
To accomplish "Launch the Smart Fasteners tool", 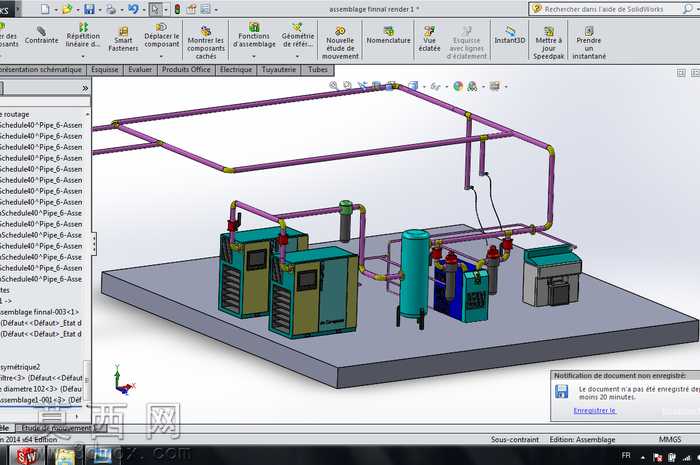I will (123, 39).
